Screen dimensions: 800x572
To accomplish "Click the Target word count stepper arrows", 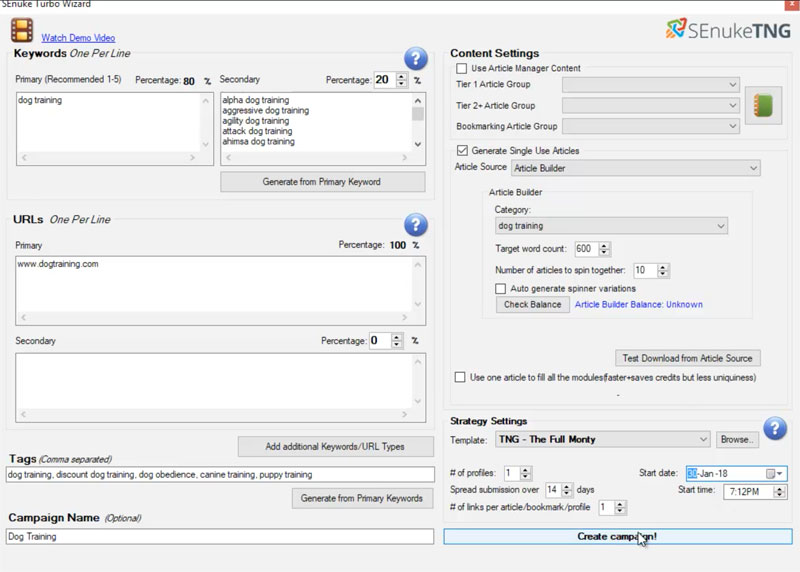I will click(x=605, y=249).
